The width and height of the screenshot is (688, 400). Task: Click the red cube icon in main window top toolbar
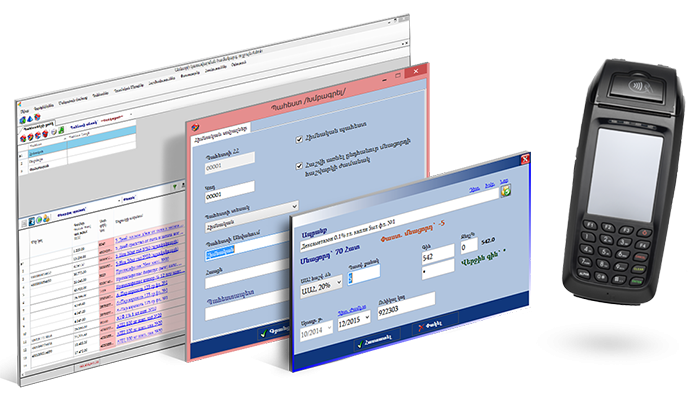(x=37, y=117)
